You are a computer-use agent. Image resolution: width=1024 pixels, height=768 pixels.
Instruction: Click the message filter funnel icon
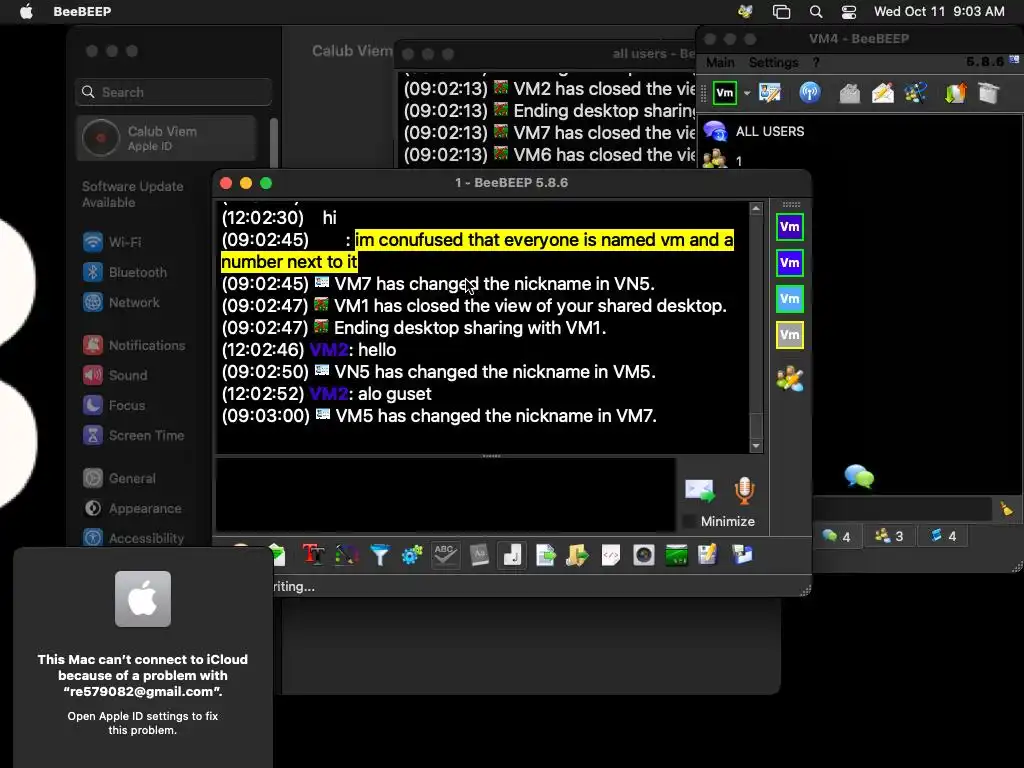pyautogui.click(x=379, y=555)
